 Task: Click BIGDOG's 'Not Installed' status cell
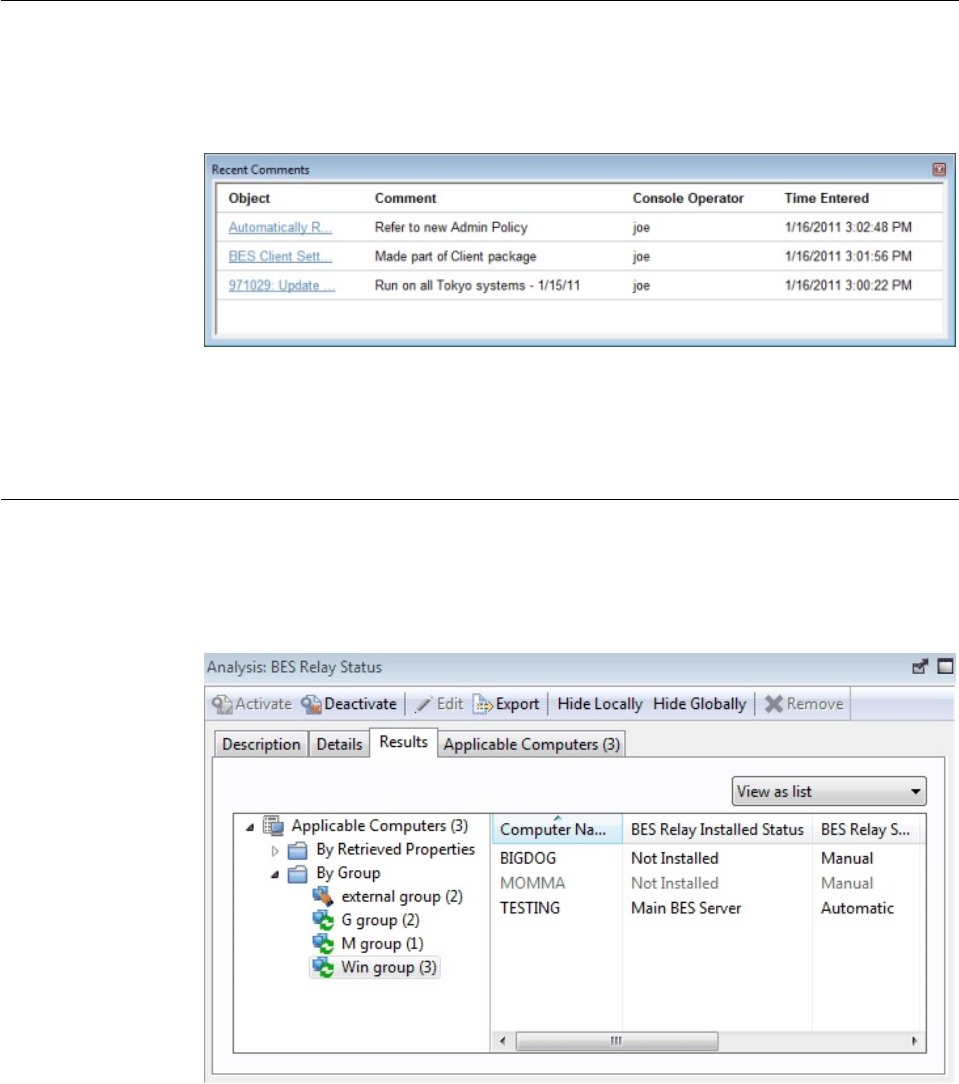pyautogui.click(x=675, y=858)
